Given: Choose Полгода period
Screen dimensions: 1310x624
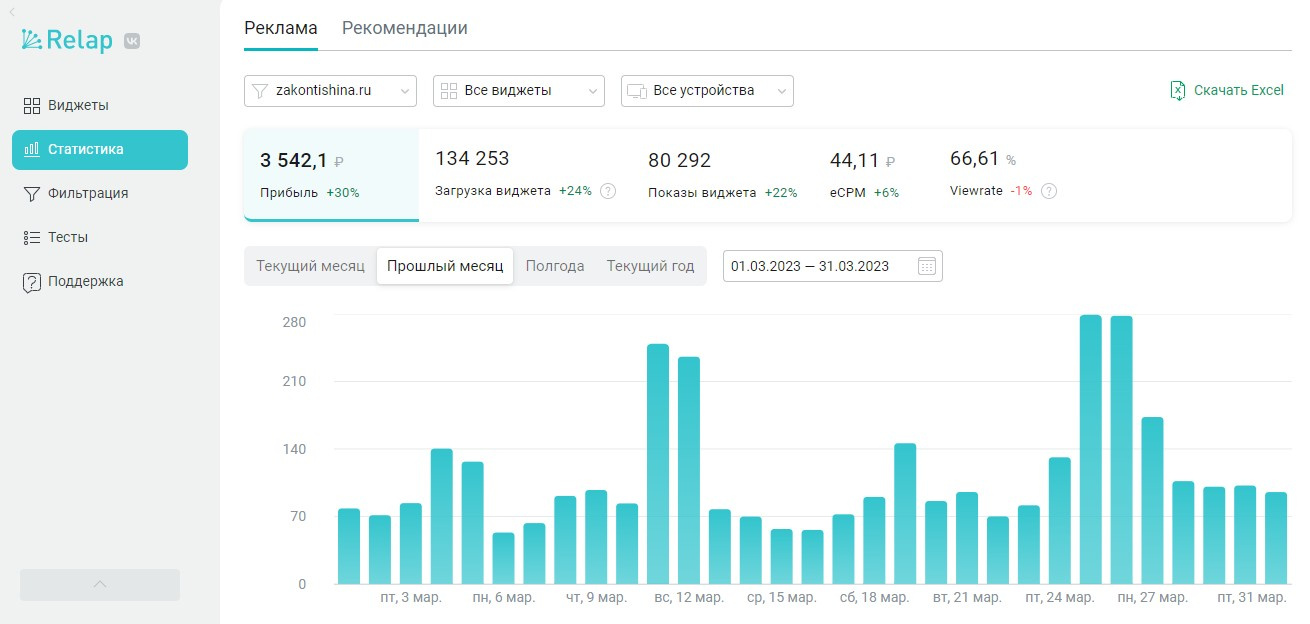Looking at the screenshot, I should pyautogui.click(x=555, y=266).
